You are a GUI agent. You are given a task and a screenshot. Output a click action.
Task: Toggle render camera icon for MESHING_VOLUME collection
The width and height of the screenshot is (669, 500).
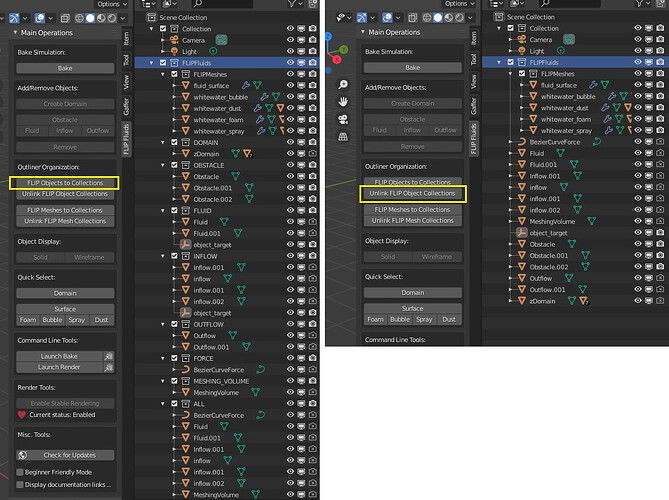click(x=313, y=381)
